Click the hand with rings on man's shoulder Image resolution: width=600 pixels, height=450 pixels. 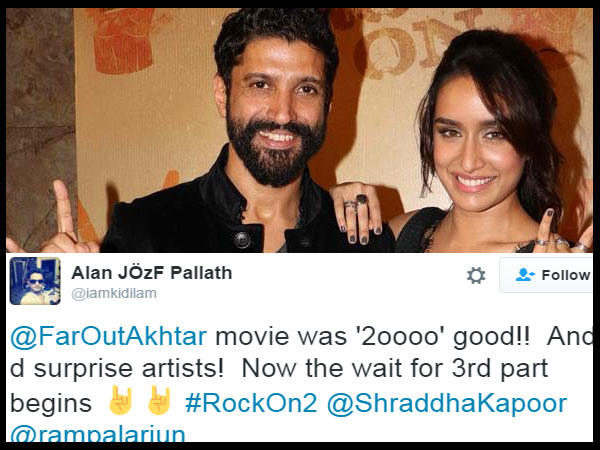[x=357, y=213]
